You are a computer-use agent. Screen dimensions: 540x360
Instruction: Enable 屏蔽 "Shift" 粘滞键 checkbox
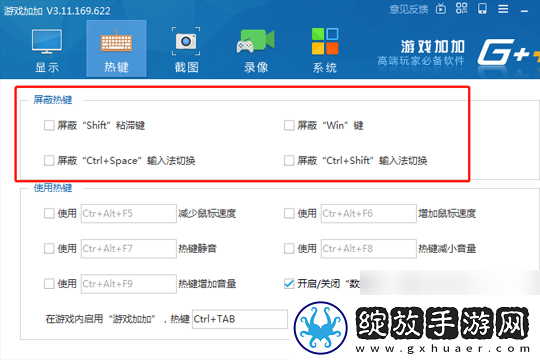[x=49, y=125]
